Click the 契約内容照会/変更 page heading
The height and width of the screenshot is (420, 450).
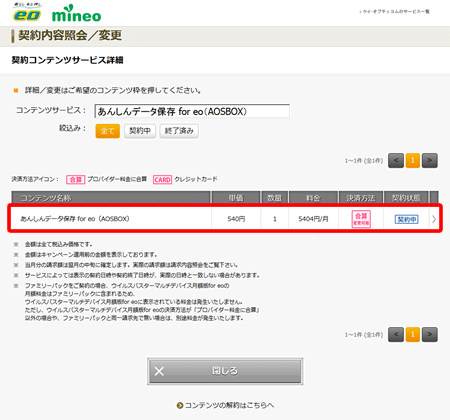pyautogui.click(x=70, y=36)
